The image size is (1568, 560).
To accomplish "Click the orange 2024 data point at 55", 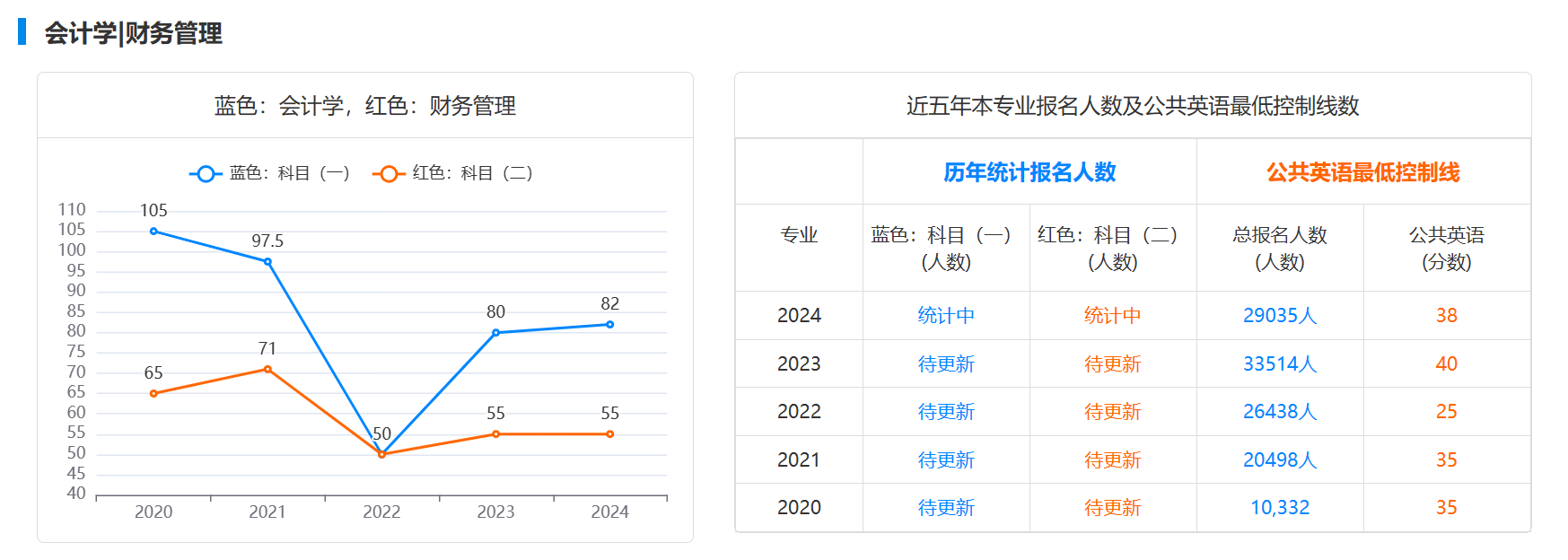I will point(609,434).
